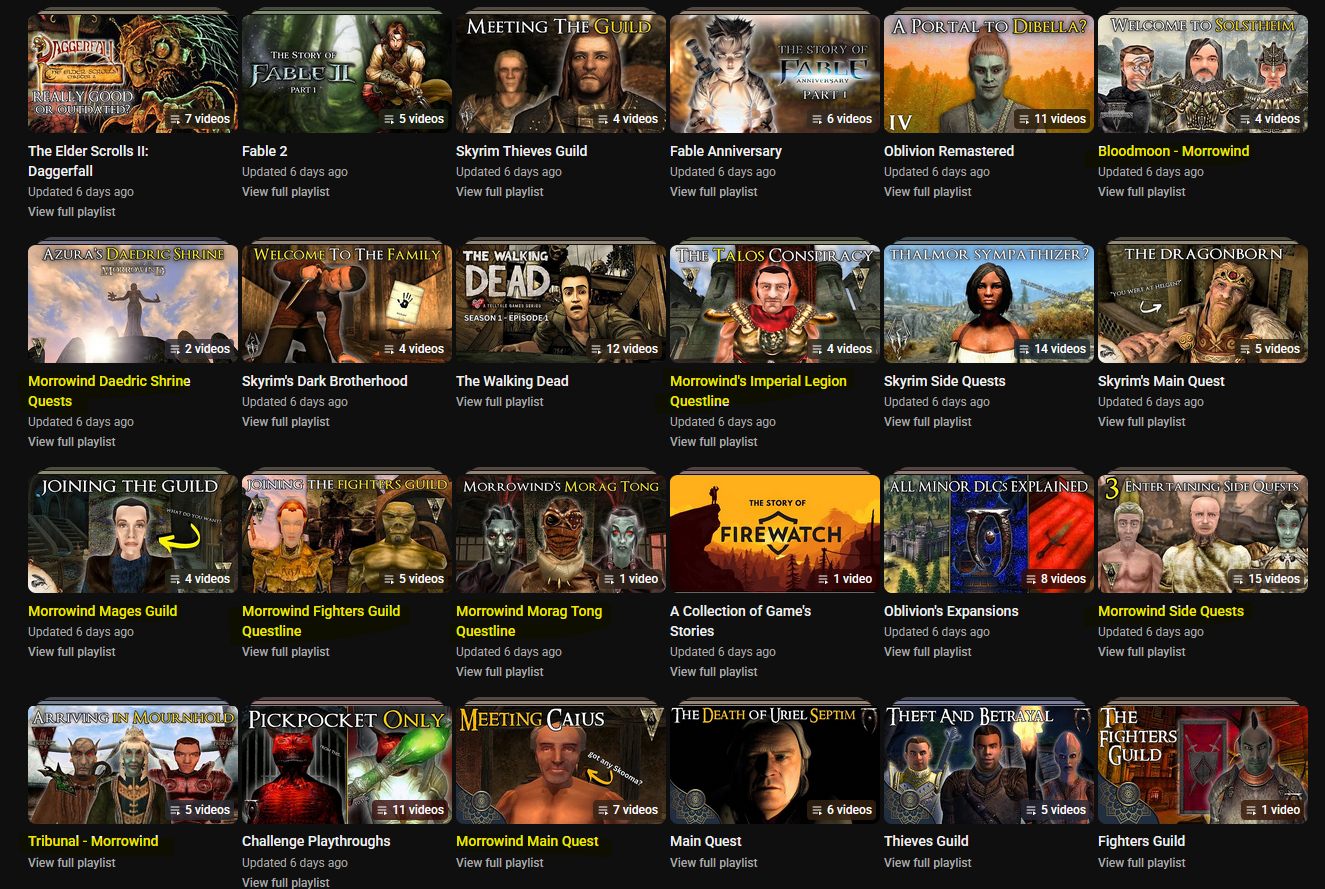The image size is (1325, 889).
Task: Open The Talos Conspiracy thumbnail
Action: click(x=774, y=303)
